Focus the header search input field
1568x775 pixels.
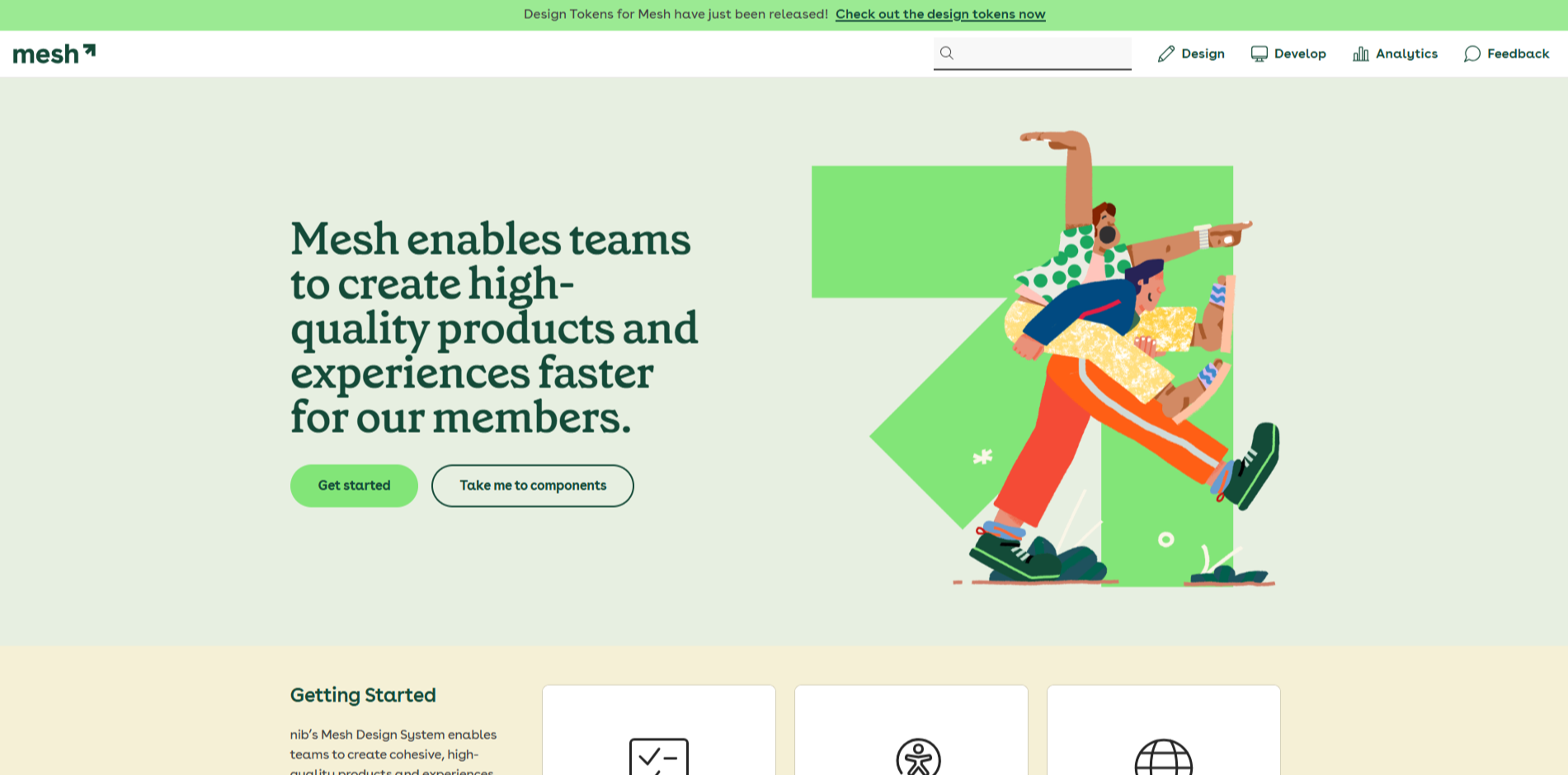click(x=1033, y=54)
